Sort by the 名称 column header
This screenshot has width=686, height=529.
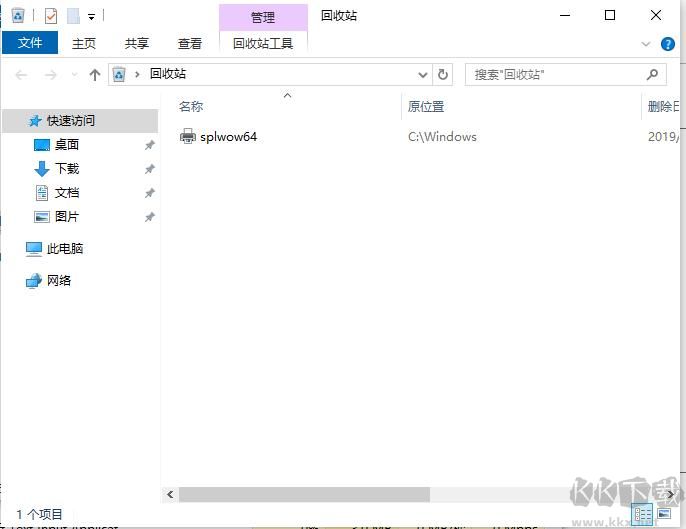pos(191,106)
